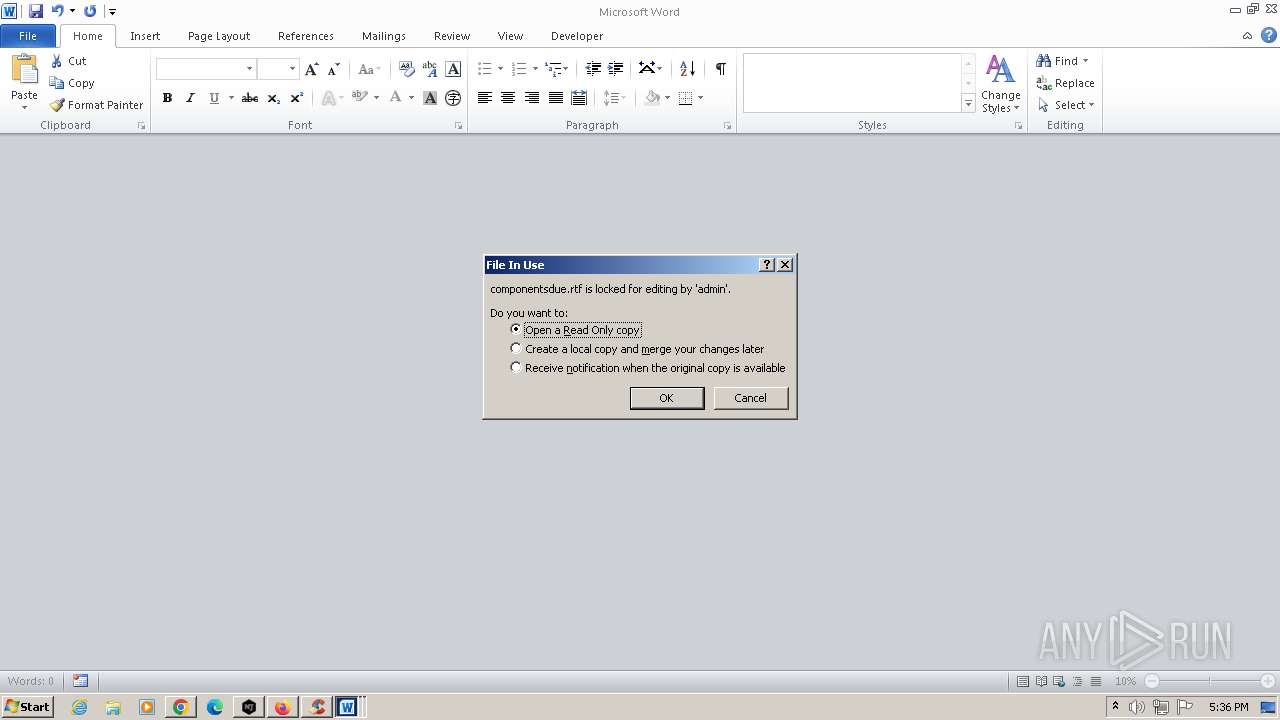Toggle Bold formatting
Screen dimensions: 1280x720
(167, 98)
